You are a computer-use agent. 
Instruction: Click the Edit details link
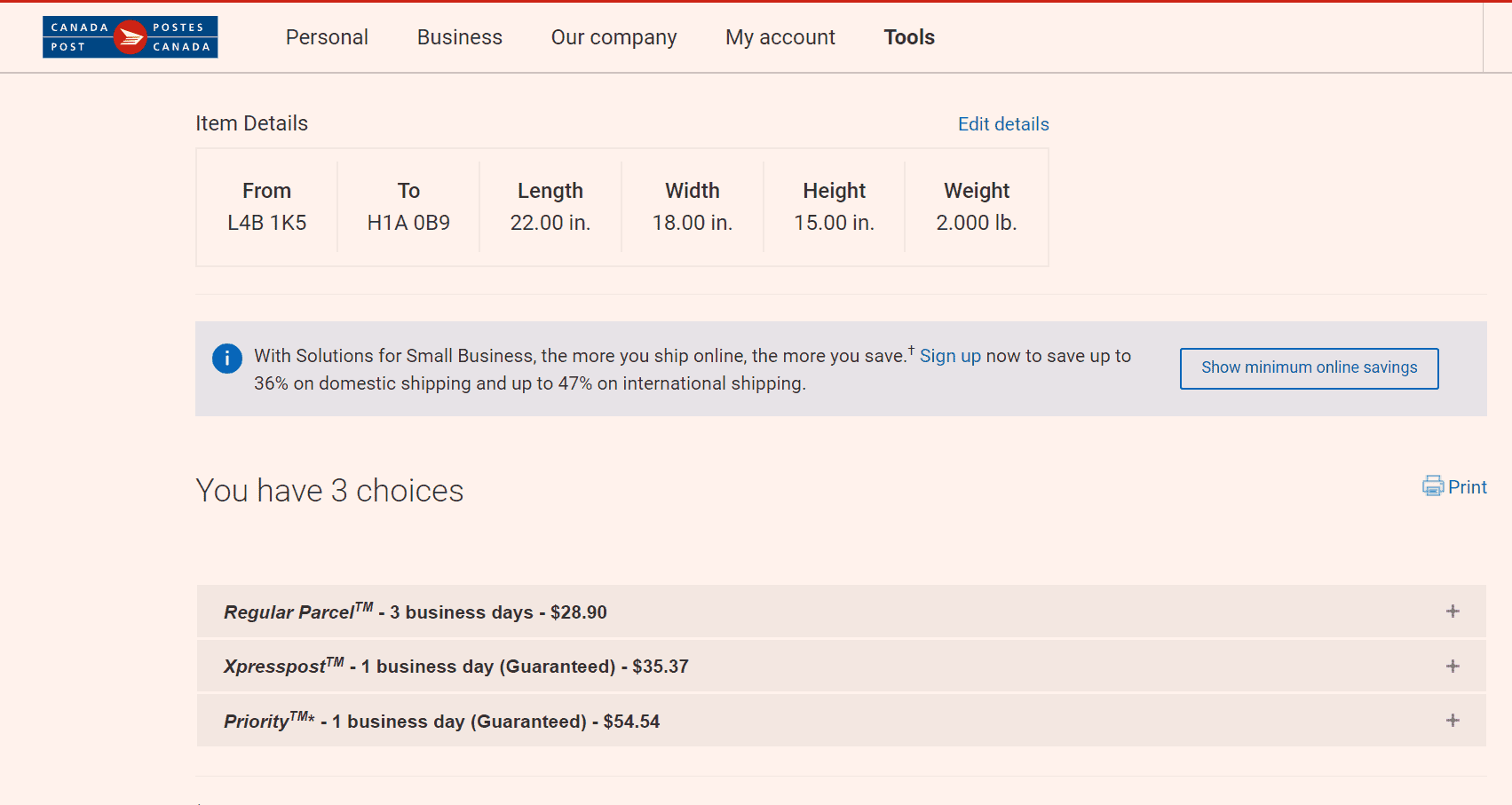tap(1003, 124)
